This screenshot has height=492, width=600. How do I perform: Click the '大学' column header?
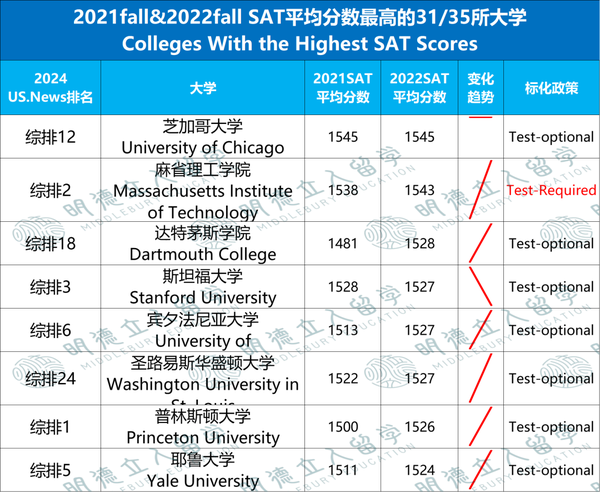point(203,88)
